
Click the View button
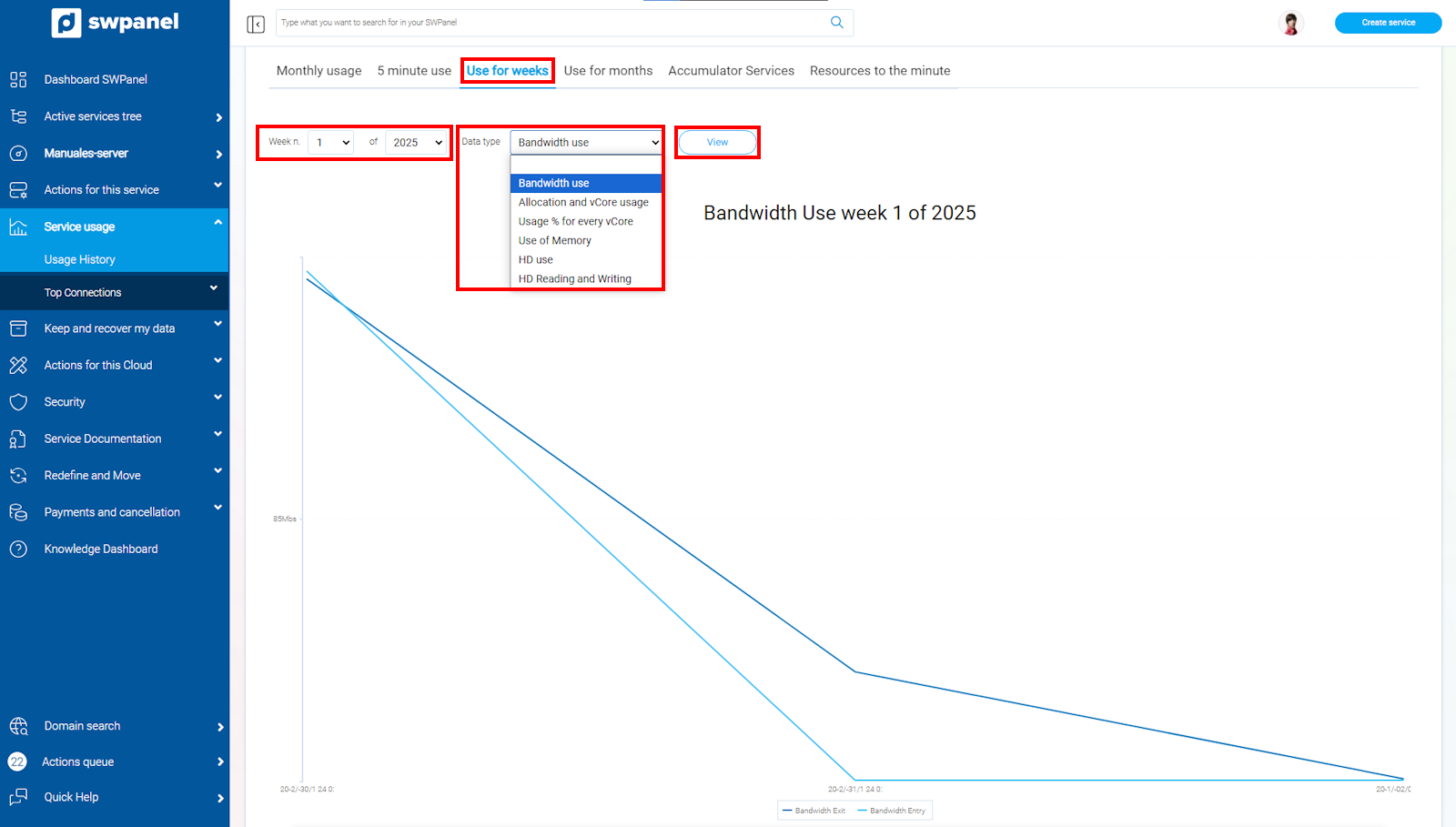(x=717, y=142)
